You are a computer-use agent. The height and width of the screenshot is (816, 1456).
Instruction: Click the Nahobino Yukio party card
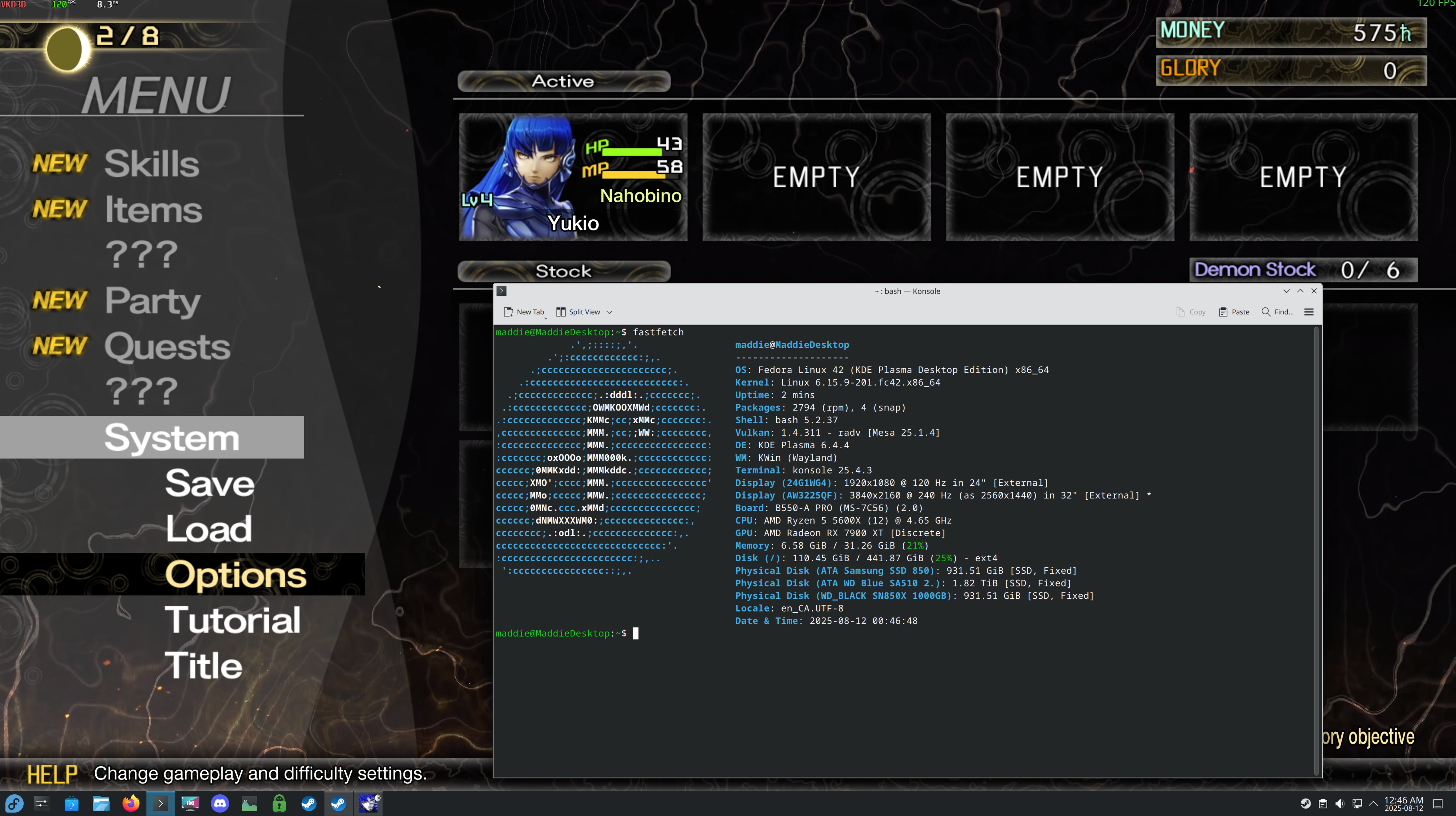click(x=573, y=177)
